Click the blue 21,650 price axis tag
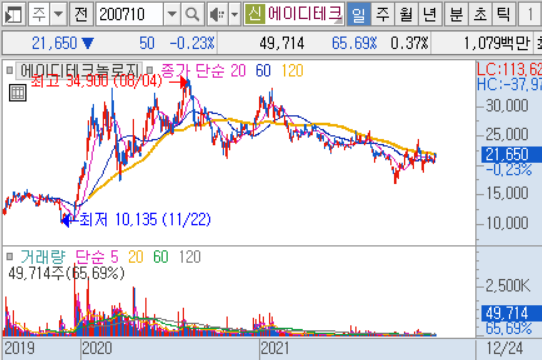The width and height of the screenshot is (542, 360). tap(512, 155)
